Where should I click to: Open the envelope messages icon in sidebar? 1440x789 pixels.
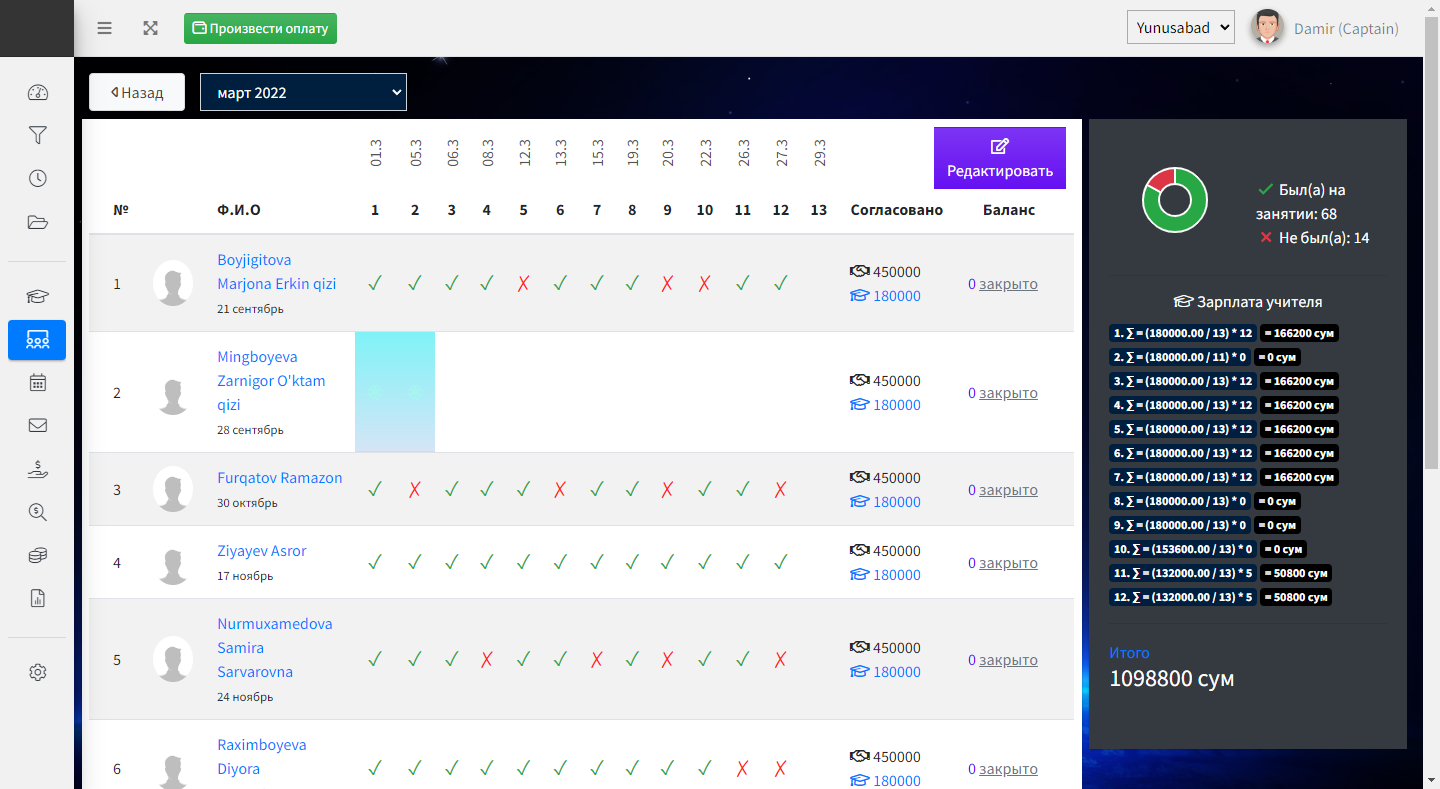coord(37,425)
